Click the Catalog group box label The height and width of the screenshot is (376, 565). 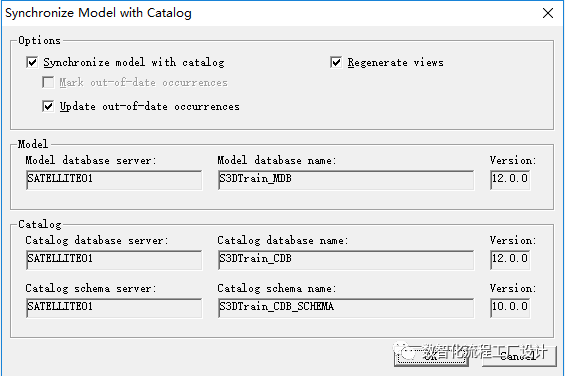40,225
